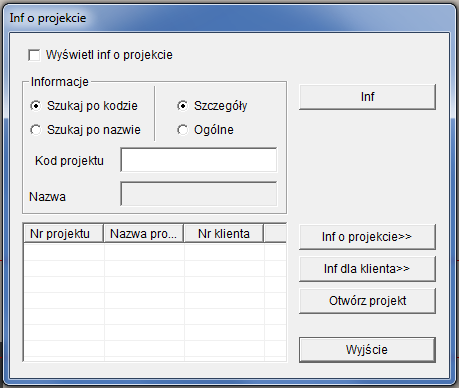Viewport: 459px width, 388px height.
Task: Select Szukaj po kodzie radio button
Action: point(36,106)
